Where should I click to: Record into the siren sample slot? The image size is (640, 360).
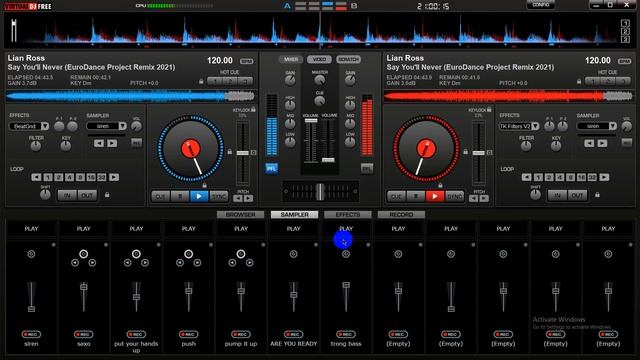[x=31, y=334]
